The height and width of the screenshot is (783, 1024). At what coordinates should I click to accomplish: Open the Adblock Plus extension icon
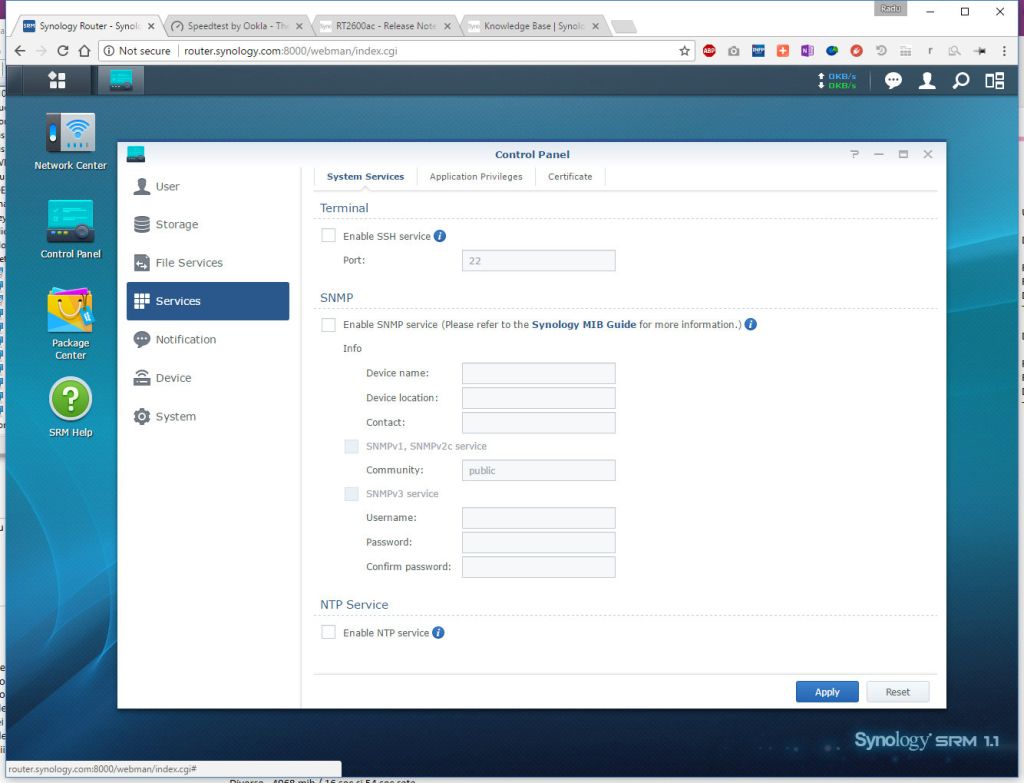[x=709, y=51]
